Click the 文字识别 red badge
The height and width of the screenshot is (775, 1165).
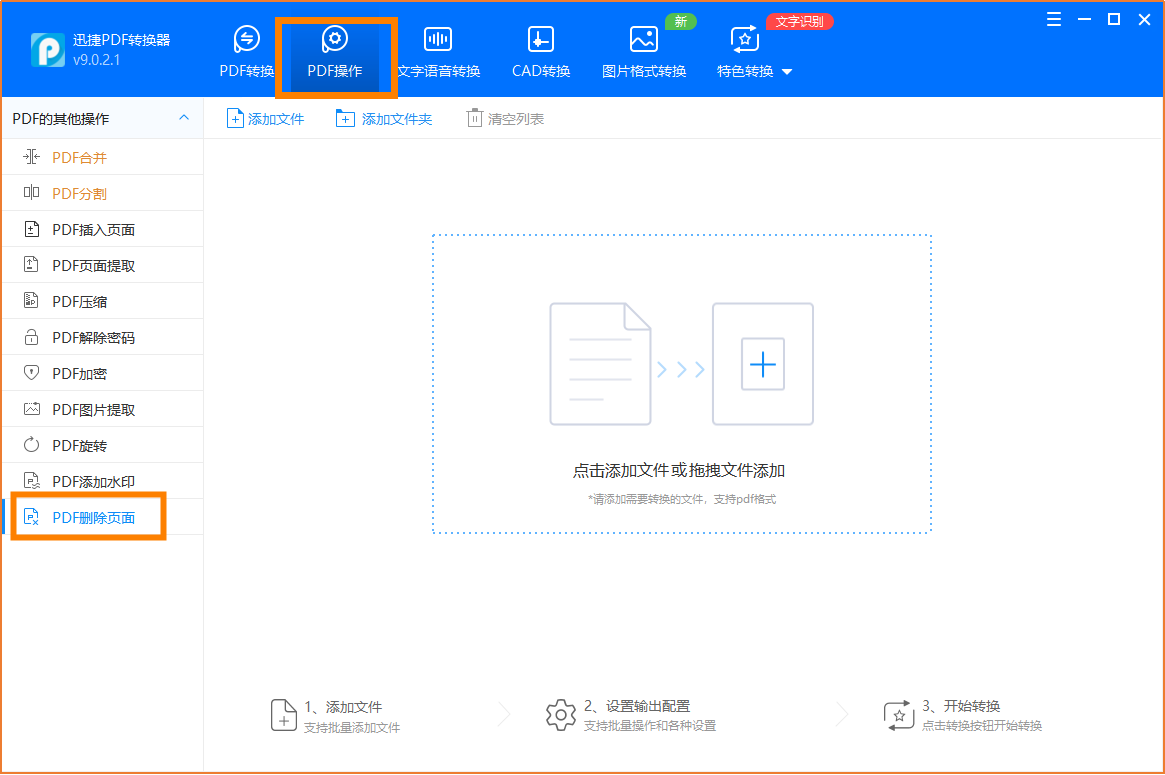[x=799, y=22]
